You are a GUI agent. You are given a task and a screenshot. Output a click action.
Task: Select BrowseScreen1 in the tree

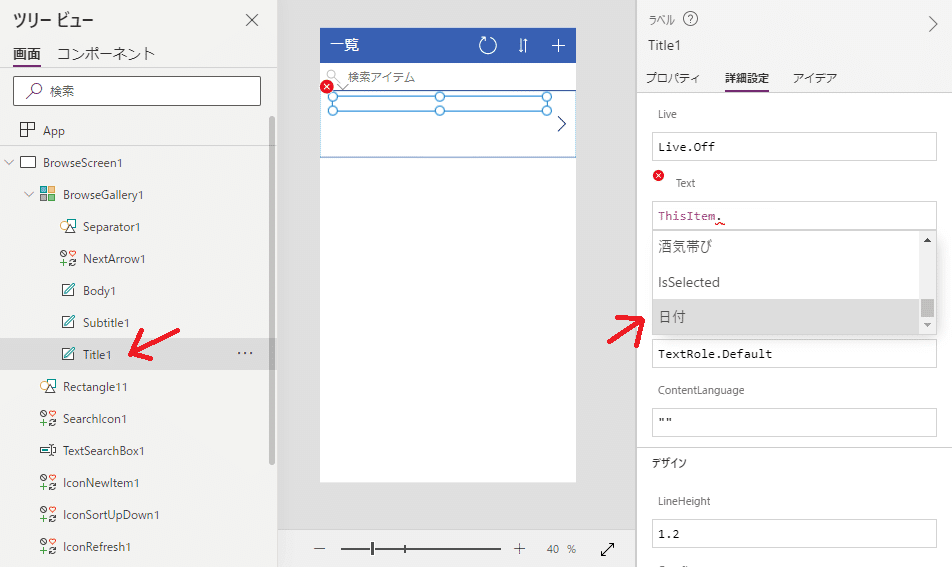(83, 163)
